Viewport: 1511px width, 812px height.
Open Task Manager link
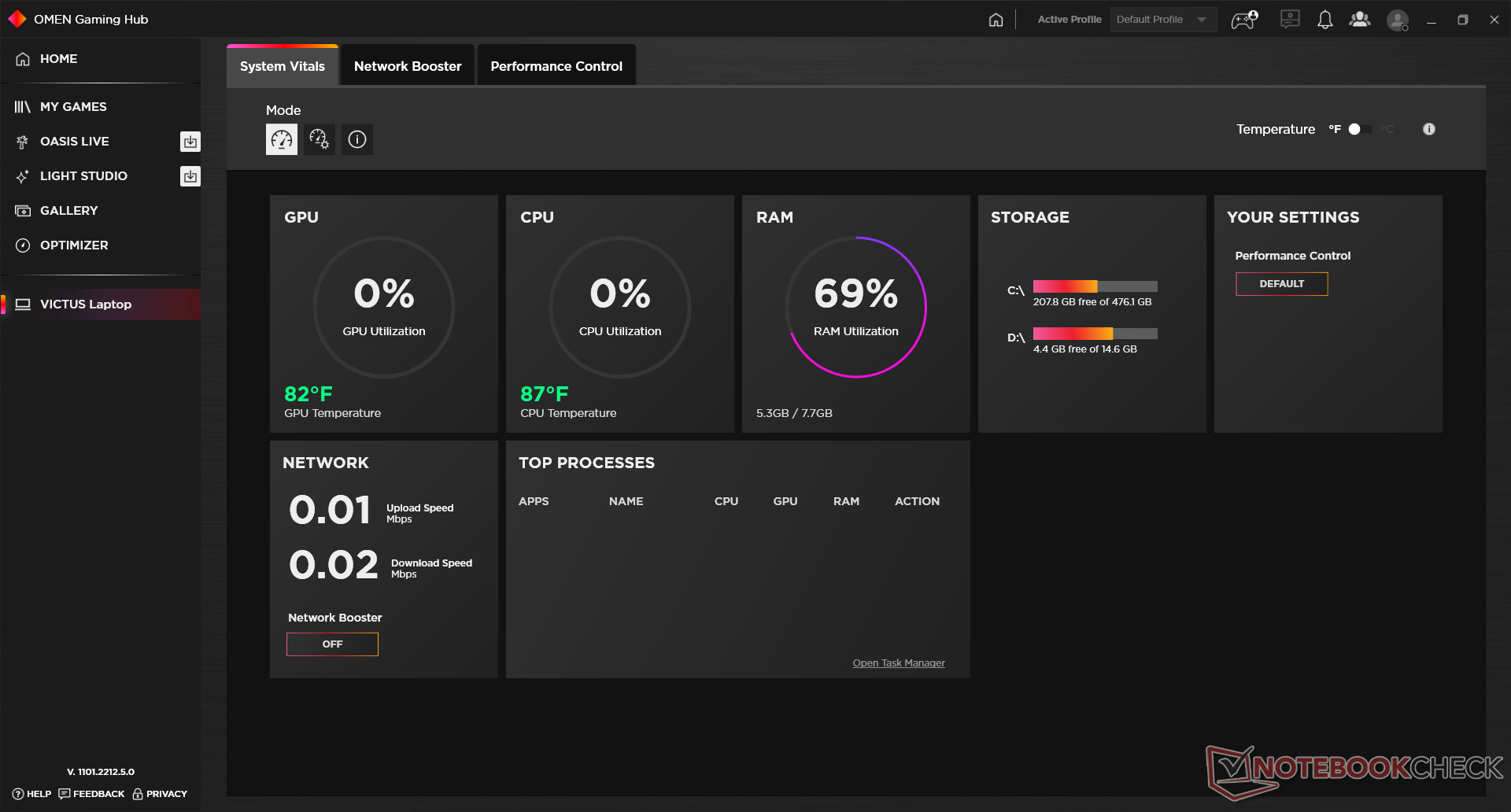tap(899, 663)
